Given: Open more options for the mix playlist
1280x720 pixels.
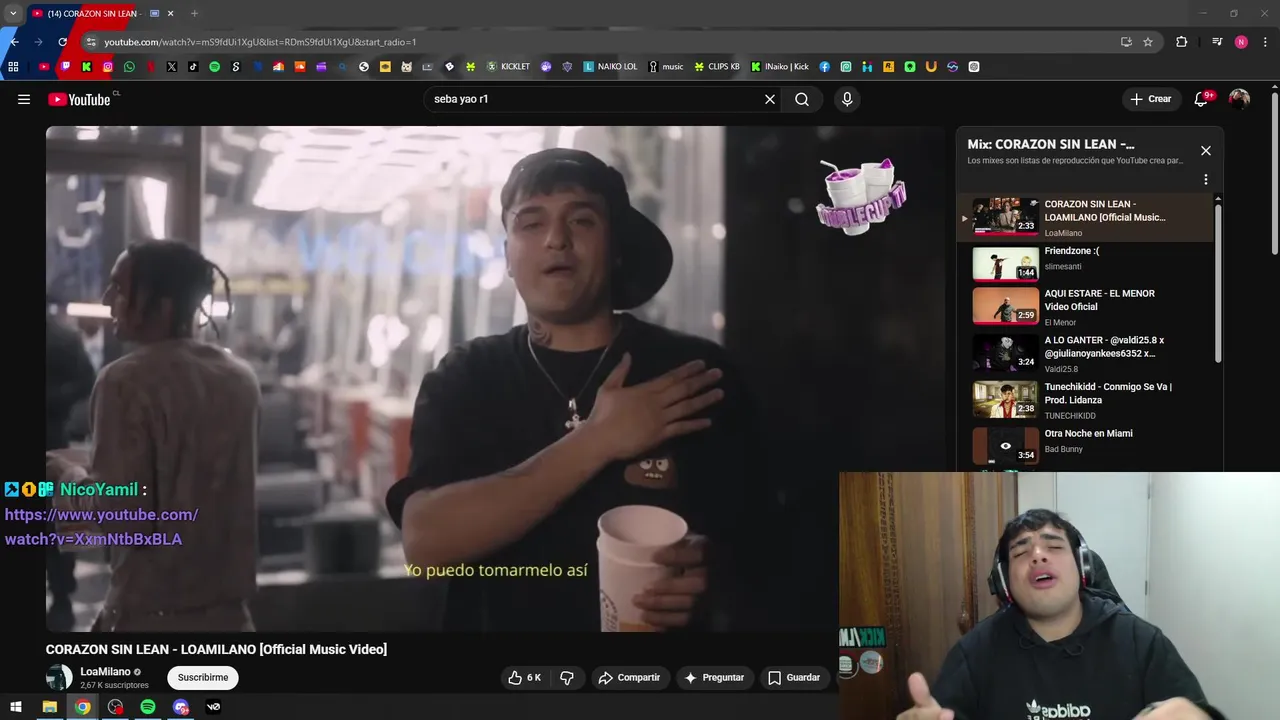Looking at the screenshot, I should click(1206, 179).
